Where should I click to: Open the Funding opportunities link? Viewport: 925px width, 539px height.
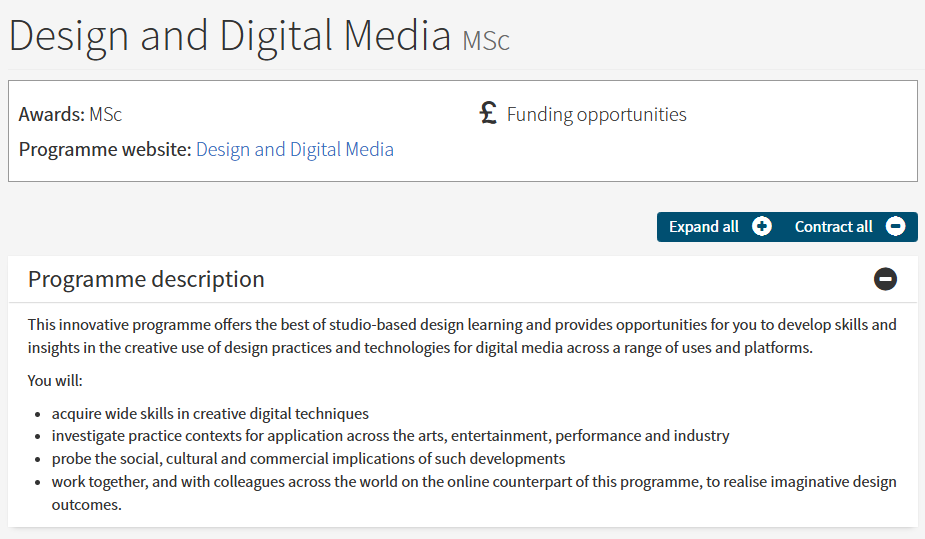coord(596,114)
